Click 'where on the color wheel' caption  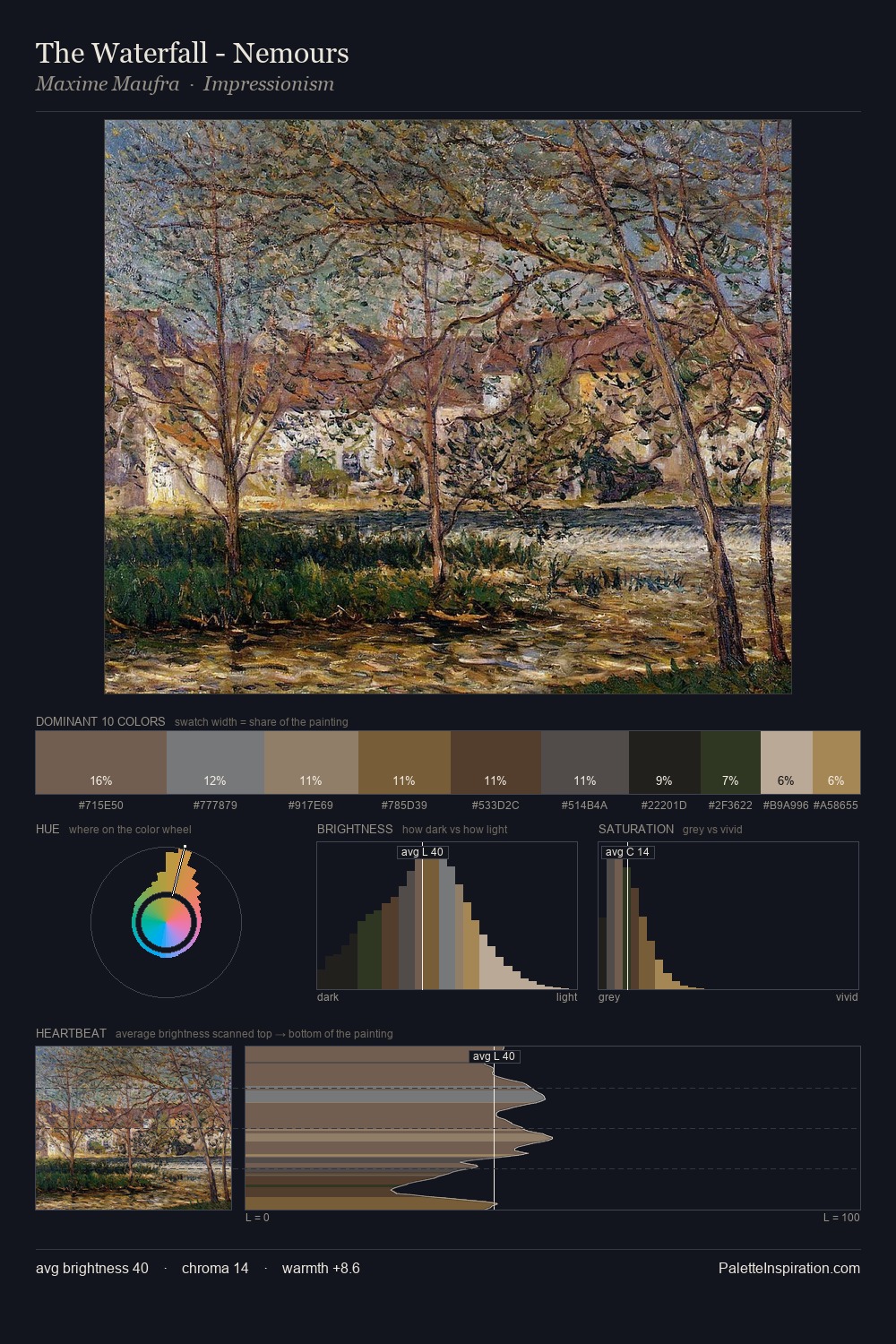[x=130, y=830]
